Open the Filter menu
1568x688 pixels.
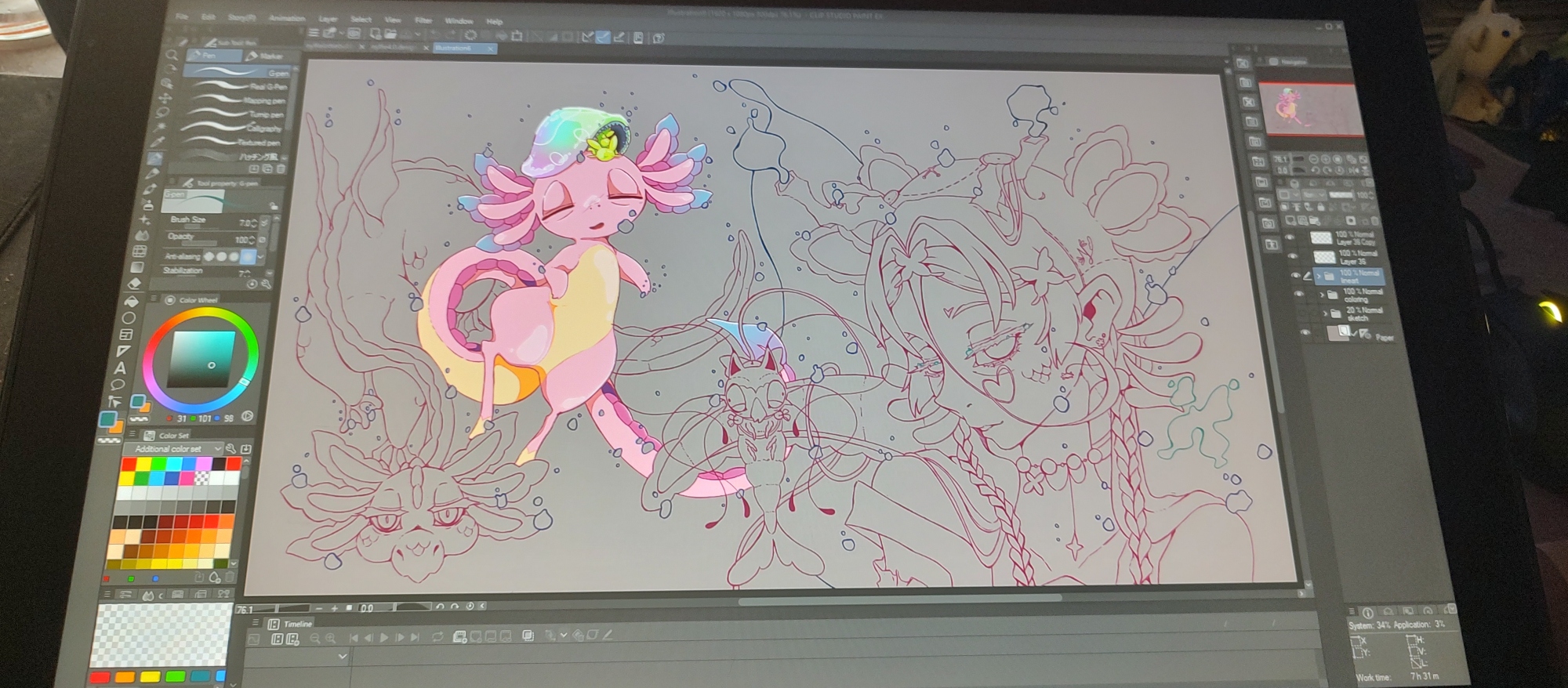(x=423, y=20)
